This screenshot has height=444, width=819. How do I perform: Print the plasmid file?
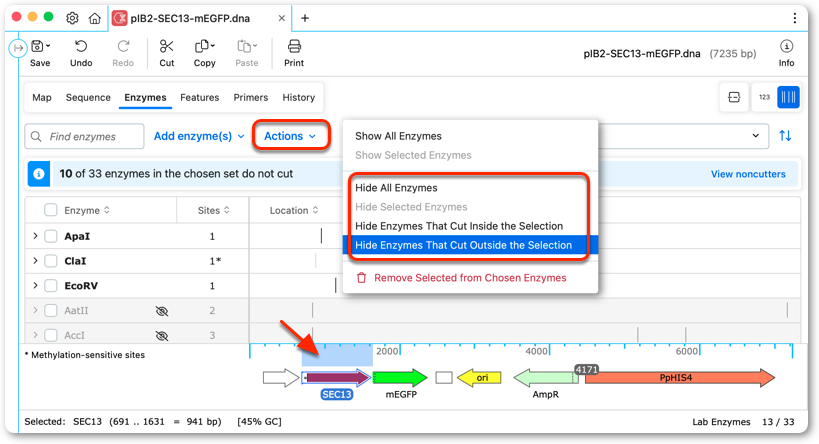(294, 46)
